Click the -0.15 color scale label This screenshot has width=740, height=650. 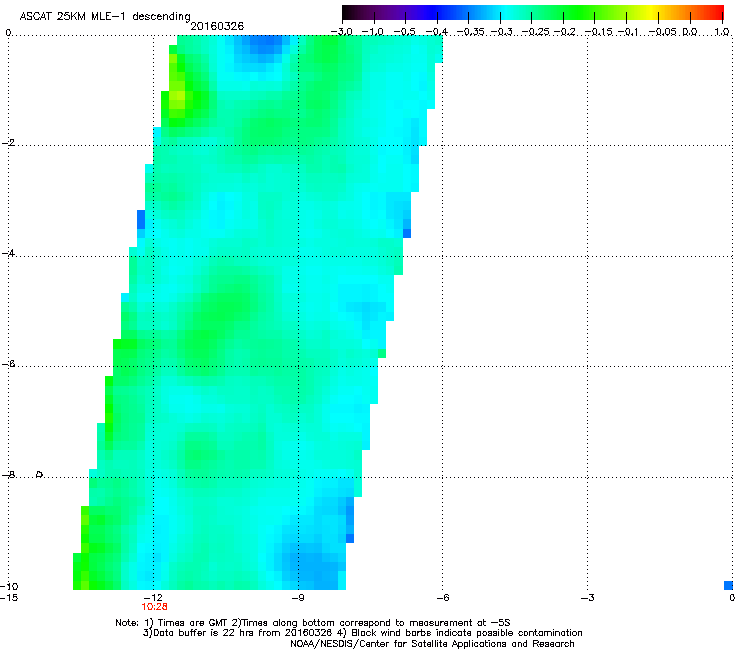598,32
